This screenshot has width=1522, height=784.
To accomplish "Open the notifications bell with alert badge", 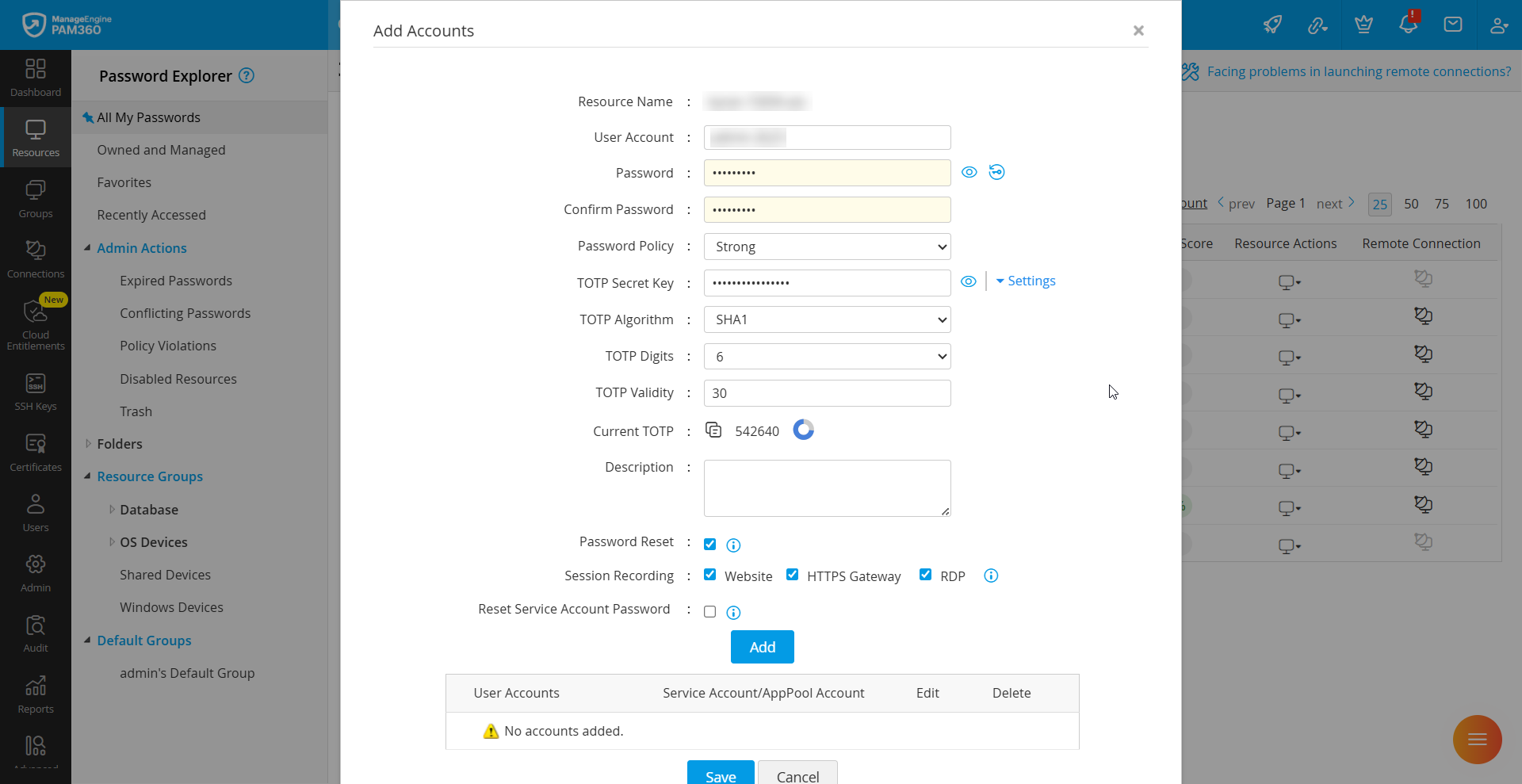I will coord(1408,25).
